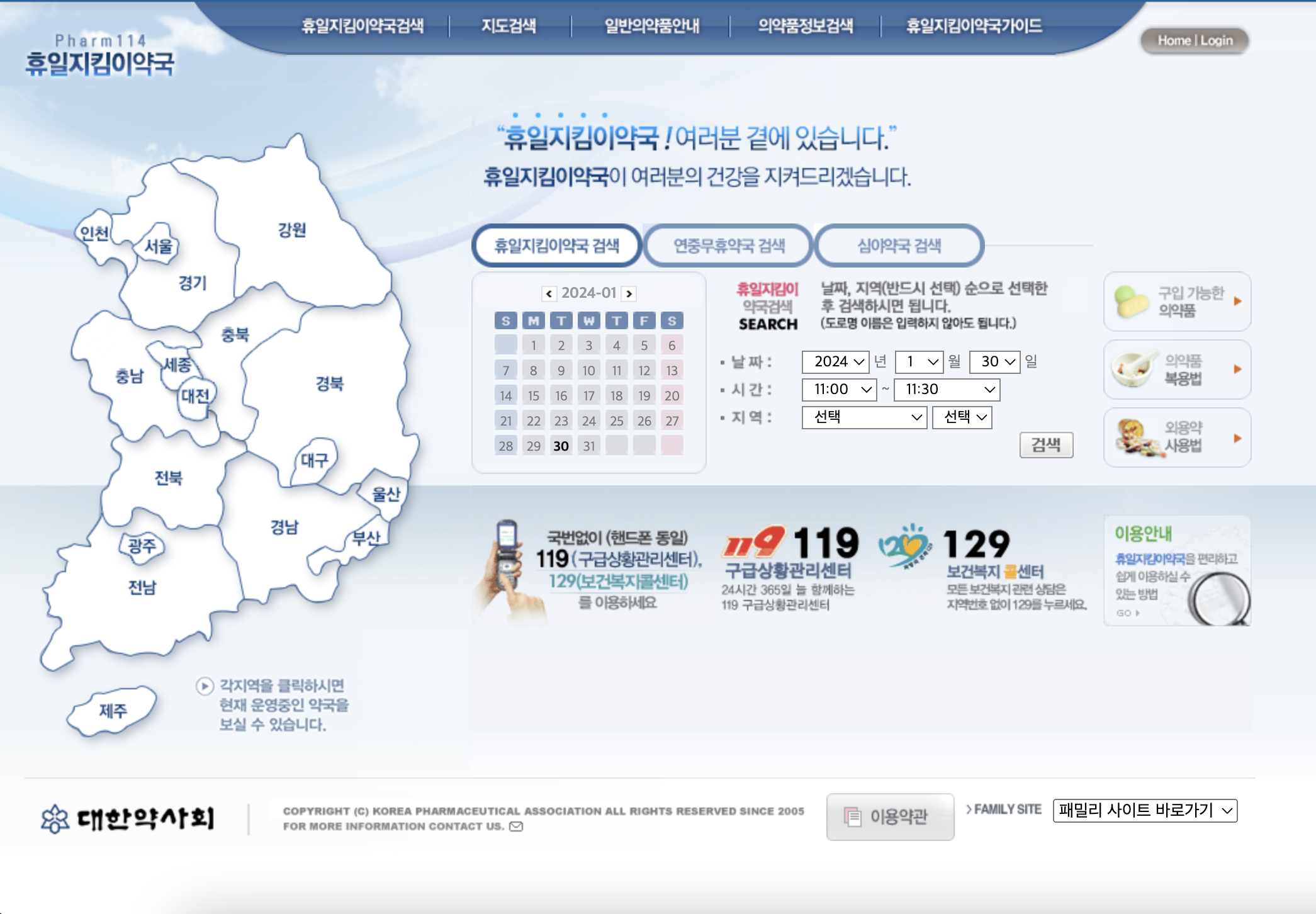This screenshot has width=1316, height=914.
Task: Open the 11:30 end time dropdown
Action: (946, 390)
